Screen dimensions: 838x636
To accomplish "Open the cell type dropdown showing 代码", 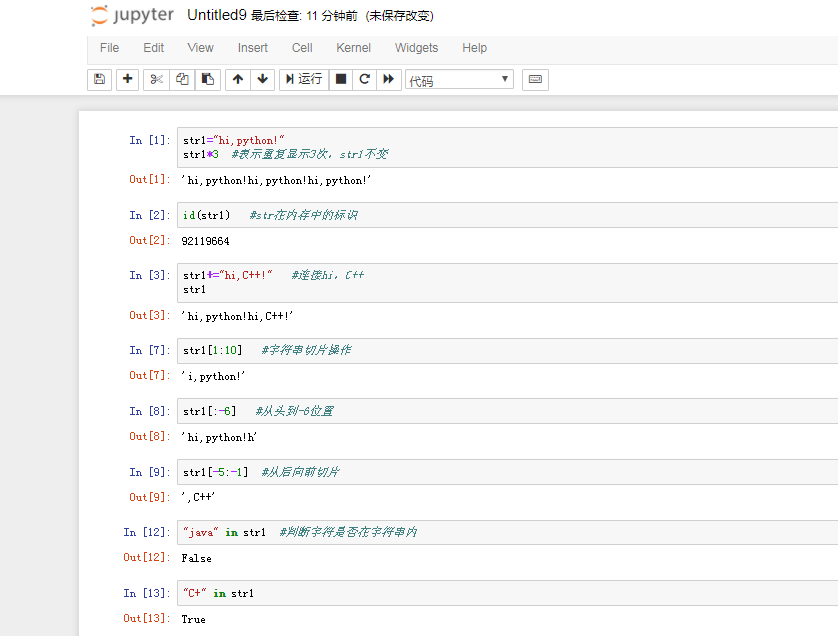I will click(x=459, y=79).
